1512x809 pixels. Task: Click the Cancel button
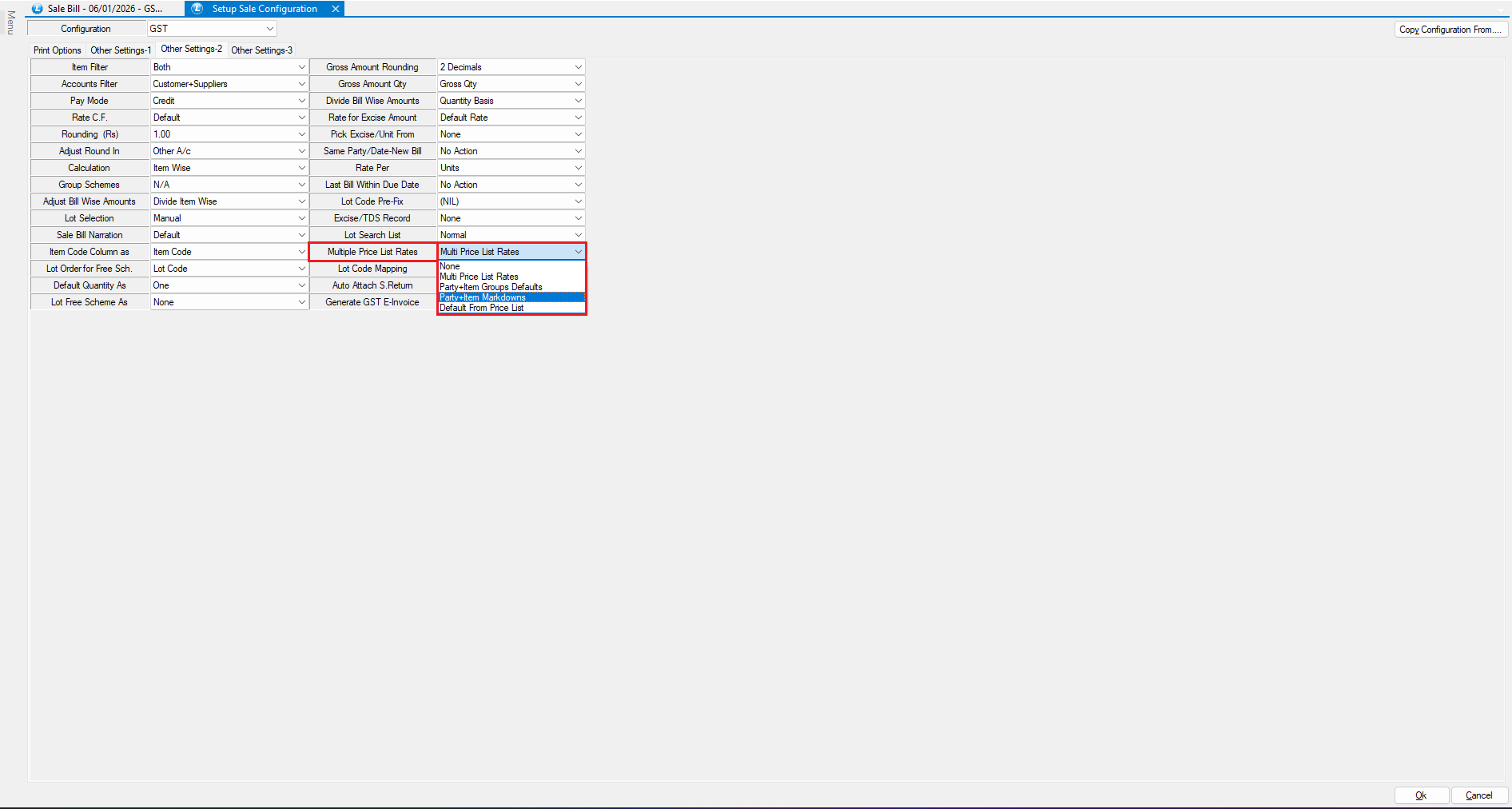coord(1478,795)
